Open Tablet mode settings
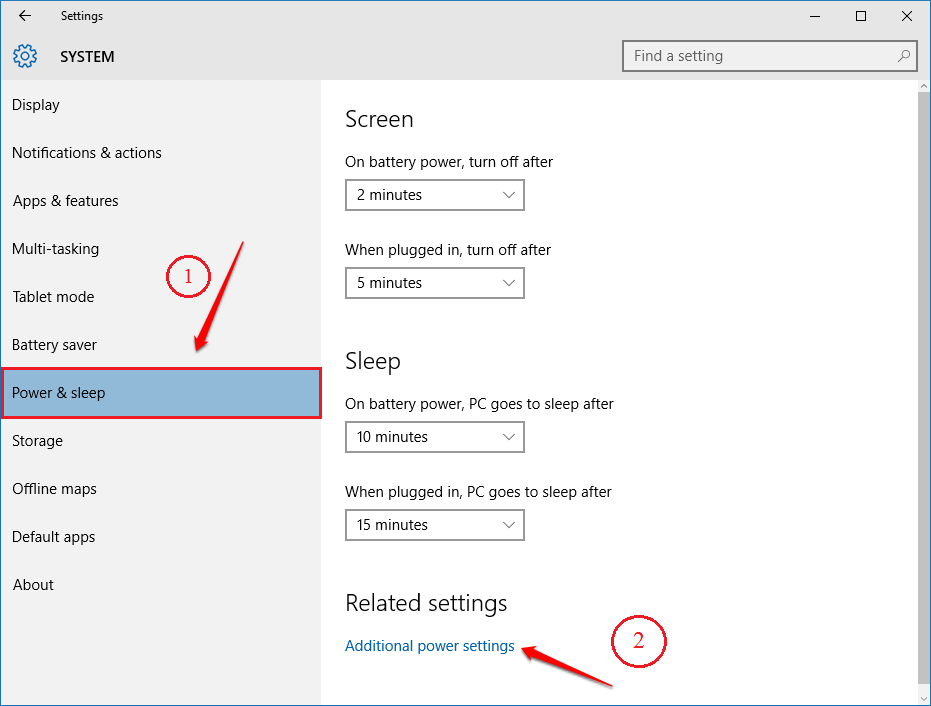Image resolution: width=931 pixels, height=706 pixels. pyautogui.click(x=52, y=296)
